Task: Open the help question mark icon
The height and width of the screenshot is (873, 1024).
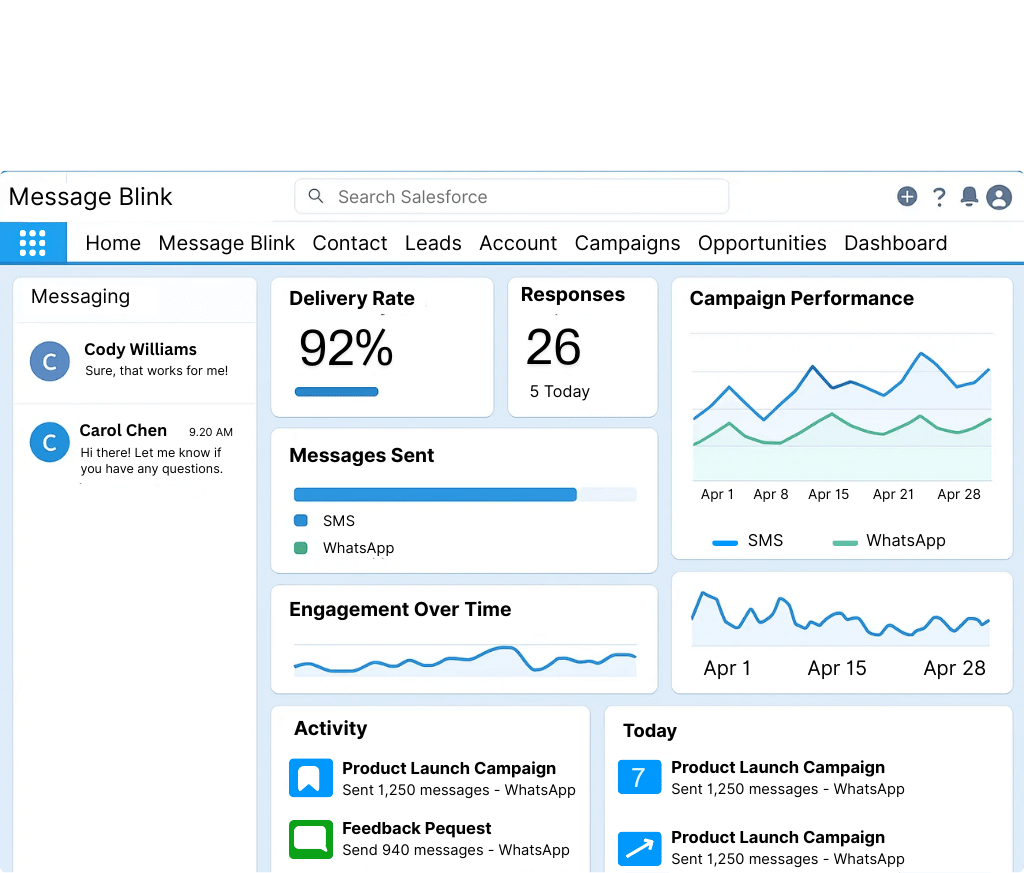Action: tap(939, 197)
